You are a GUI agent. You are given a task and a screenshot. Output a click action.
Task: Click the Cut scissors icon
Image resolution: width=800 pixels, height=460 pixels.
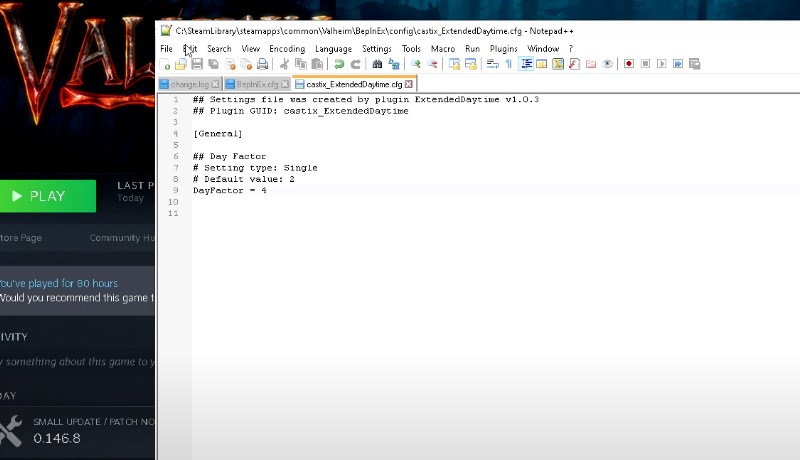(285, 64)
